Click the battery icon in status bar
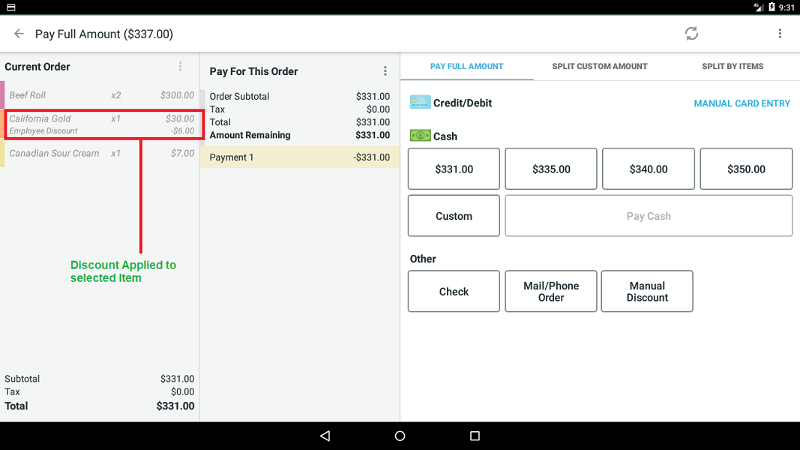Viewport: 800px width, 450px height. [x=771, y=7]
